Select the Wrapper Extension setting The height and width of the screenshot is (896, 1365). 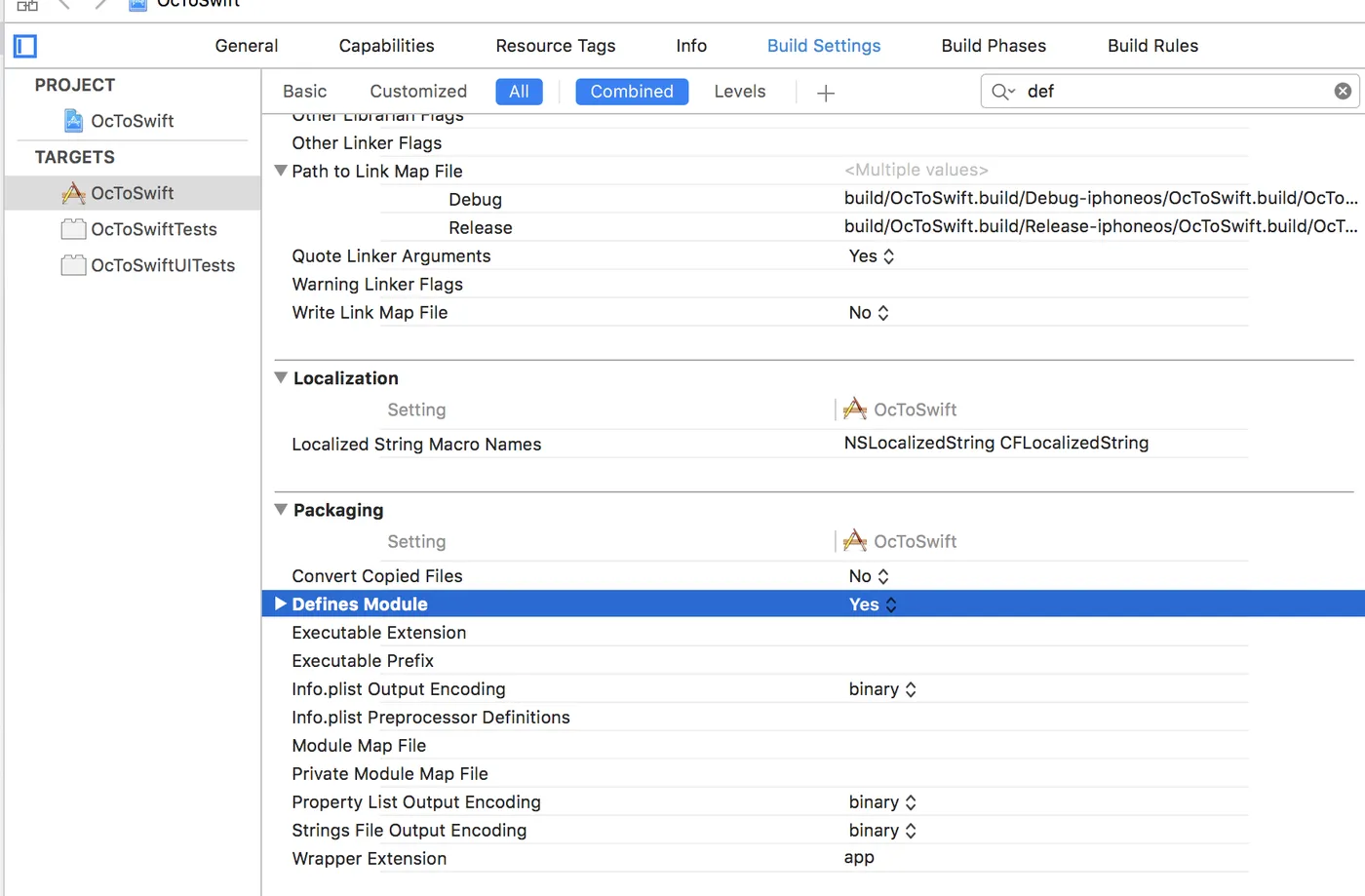pyautogui.click(x=370, y=859)
